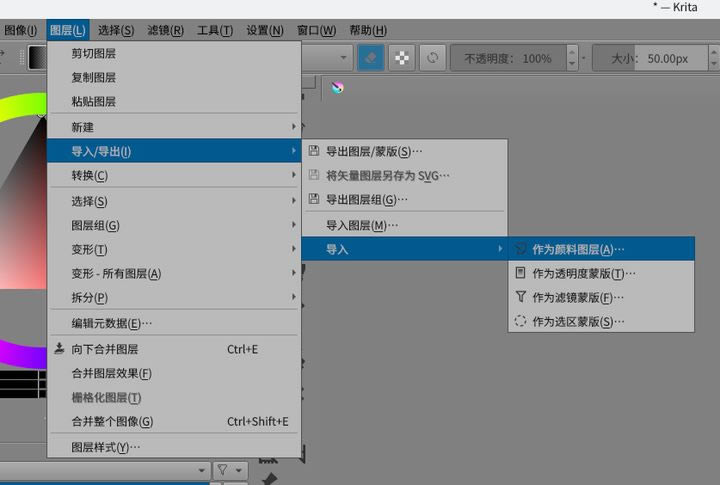Choose 粘贴图层 from the layer menu

(x=174, y=101)
